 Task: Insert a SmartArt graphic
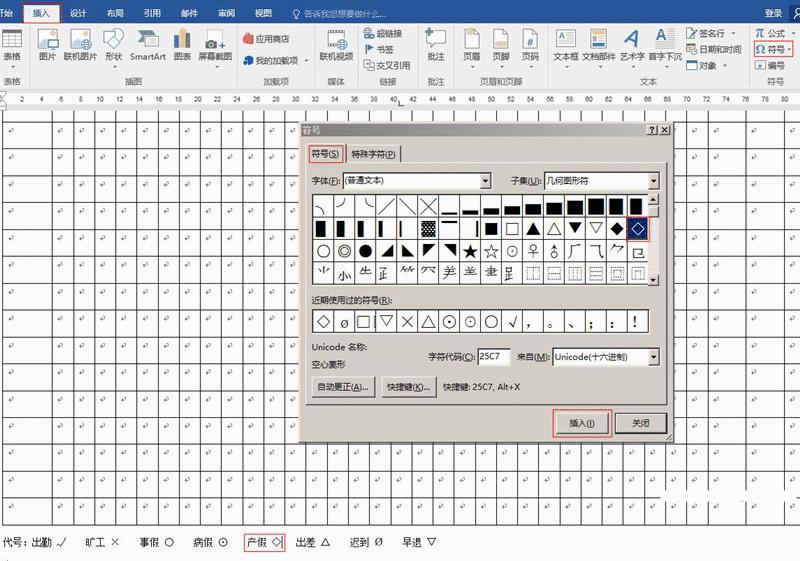pyautogui.click(x=147, y=45)
